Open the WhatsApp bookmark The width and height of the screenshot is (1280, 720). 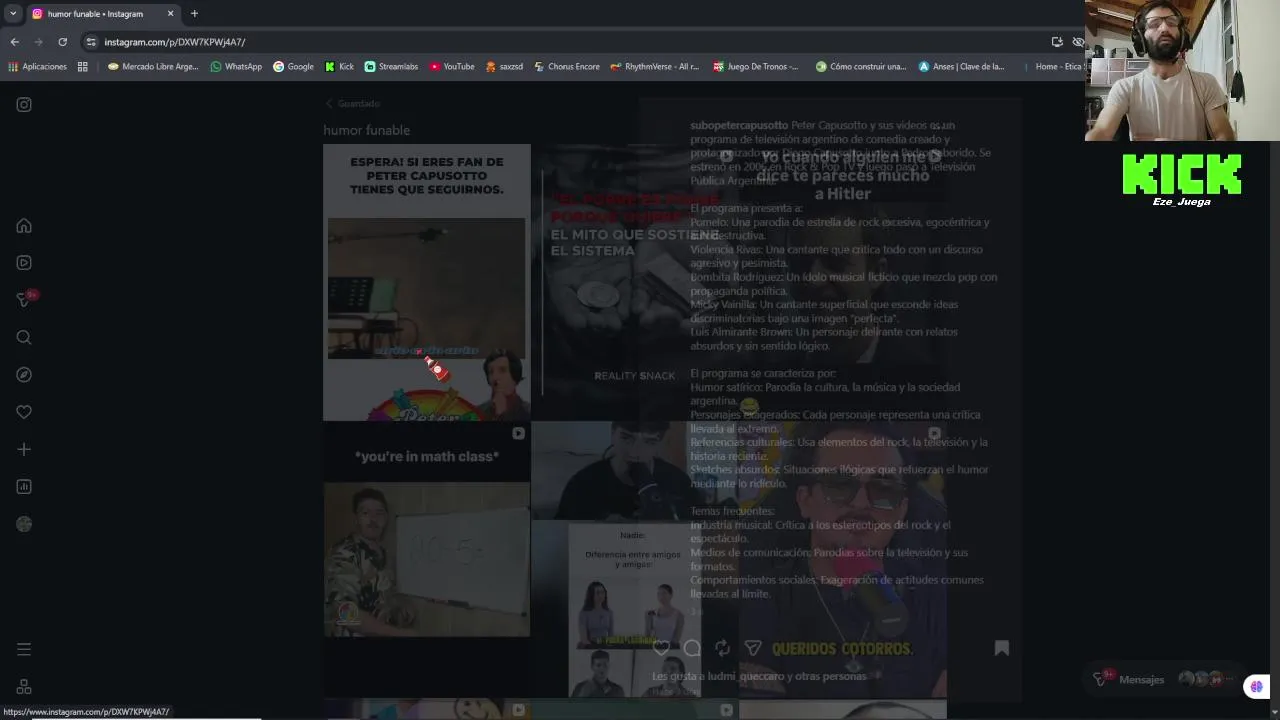tap(236, 67)
